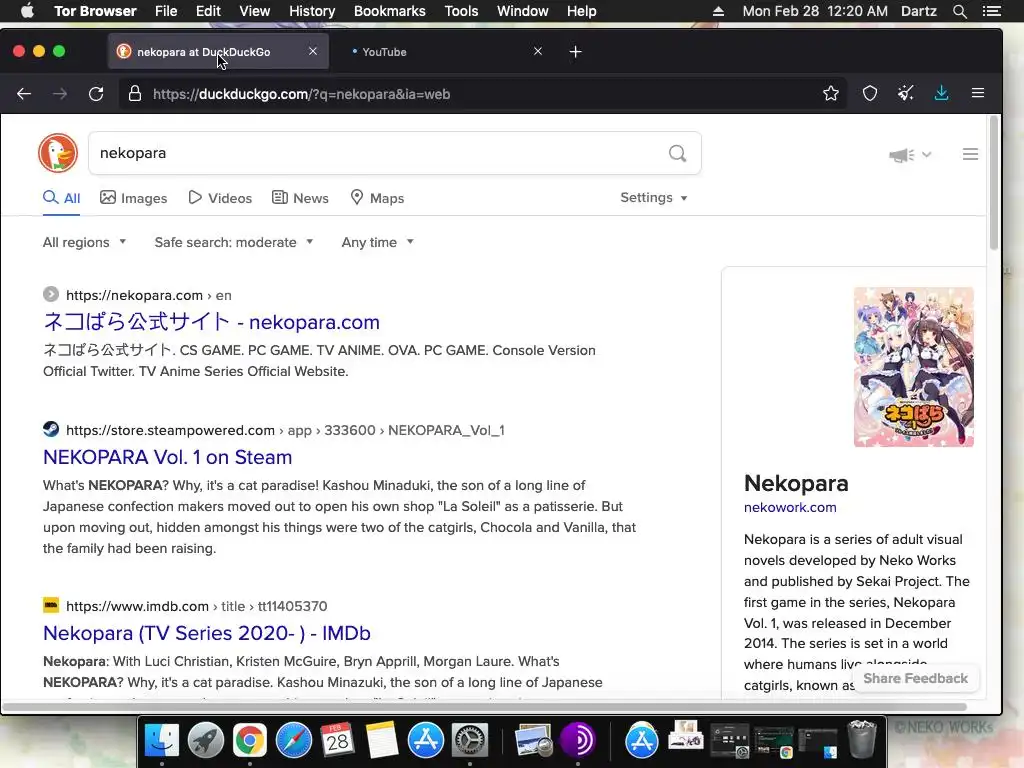Launch Safari from the dock
The image size is (1024, 768).
(x=294, y=741)
